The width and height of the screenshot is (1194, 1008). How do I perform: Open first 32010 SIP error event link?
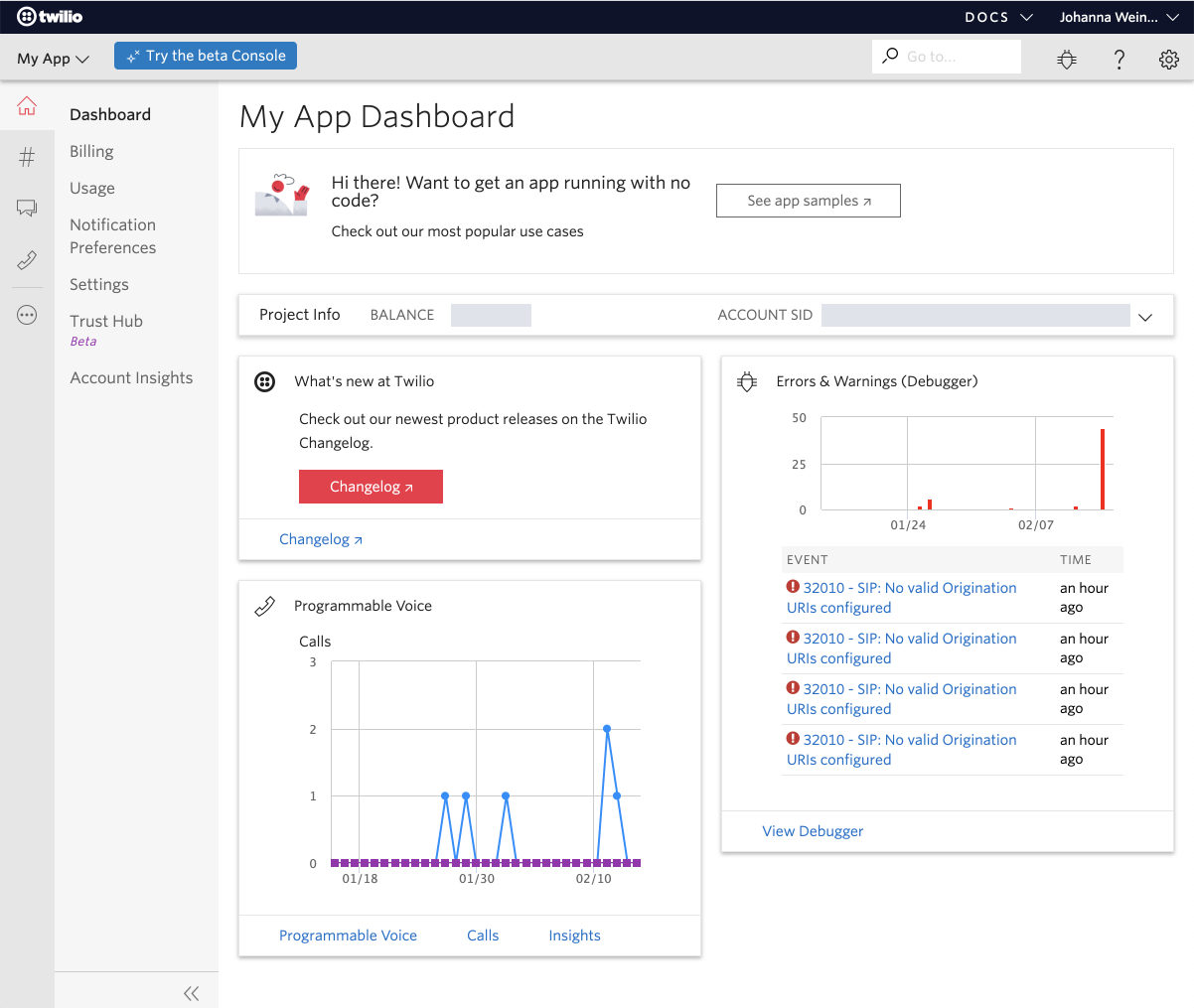(902, 598)
